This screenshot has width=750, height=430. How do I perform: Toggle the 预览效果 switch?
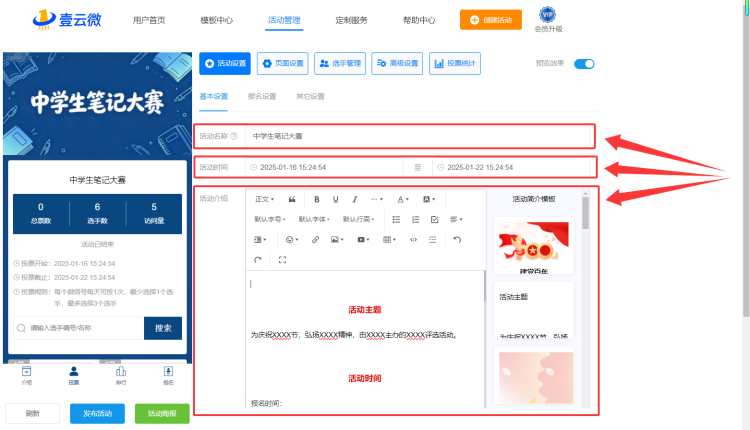[584, 64]
